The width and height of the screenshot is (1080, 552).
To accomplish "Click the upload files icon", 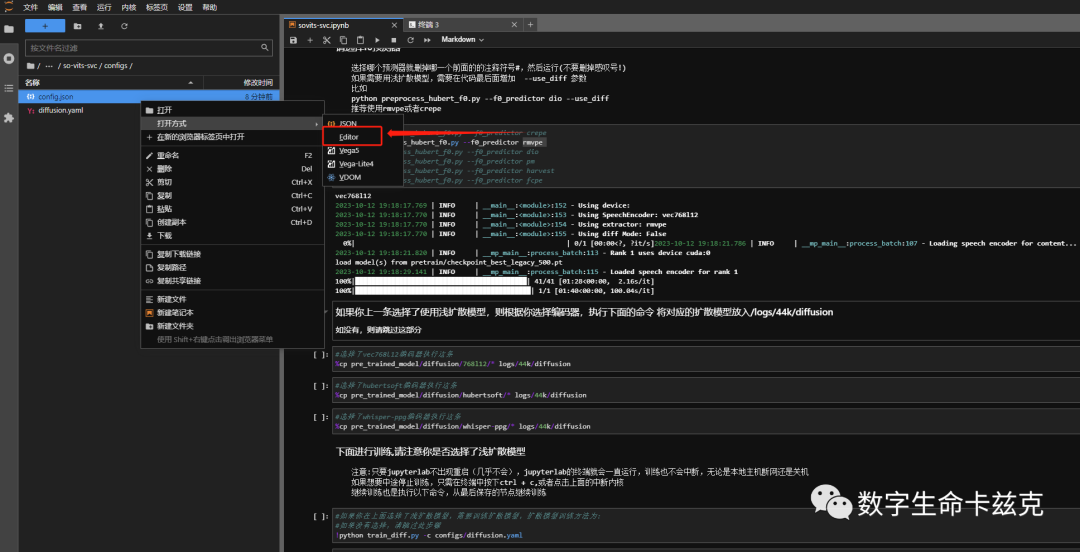I will click(101, 26).
